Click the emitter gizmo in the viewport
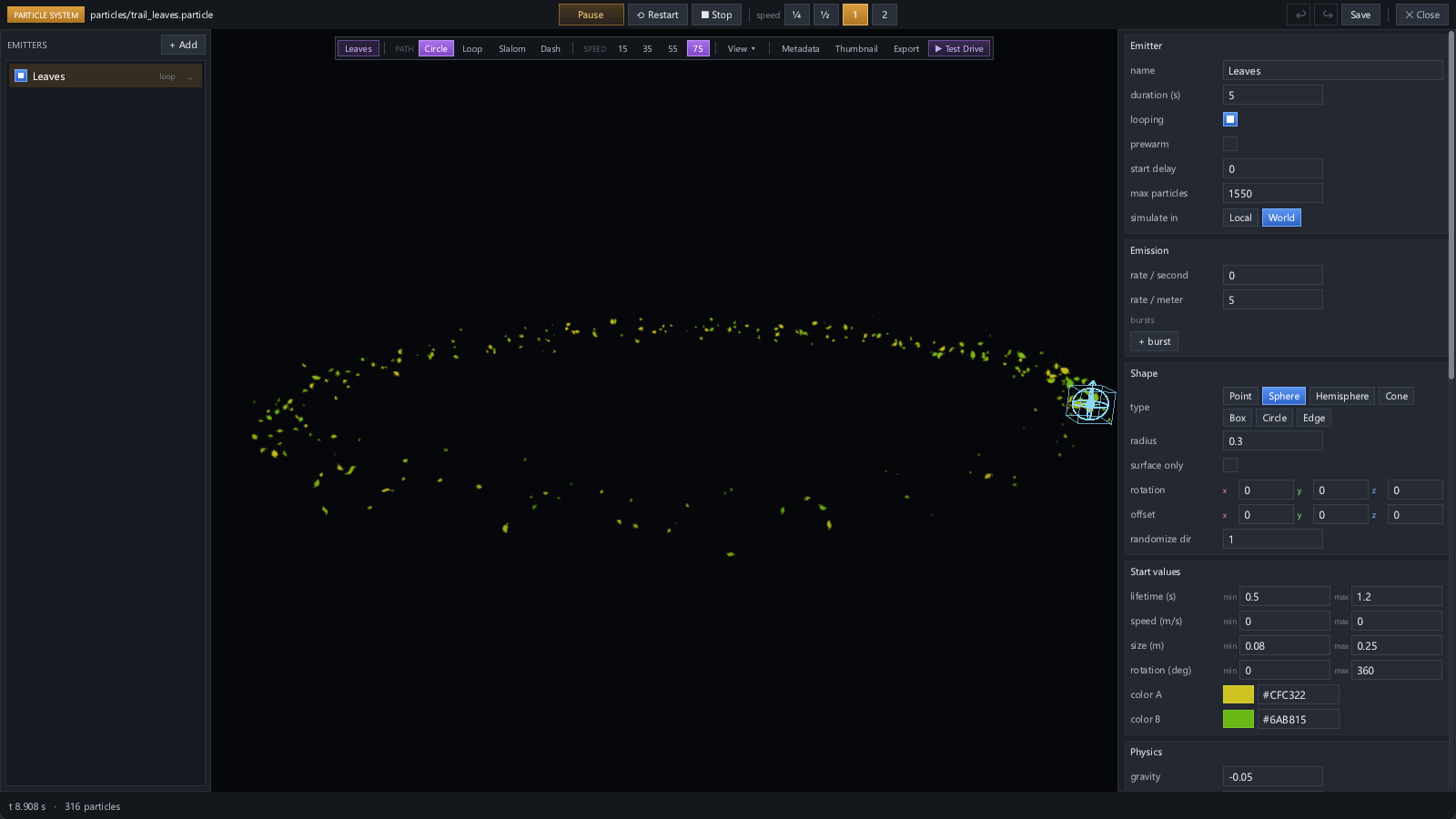The width and height of the screenshot is (1456, 819). click(x=1090, y=403)
